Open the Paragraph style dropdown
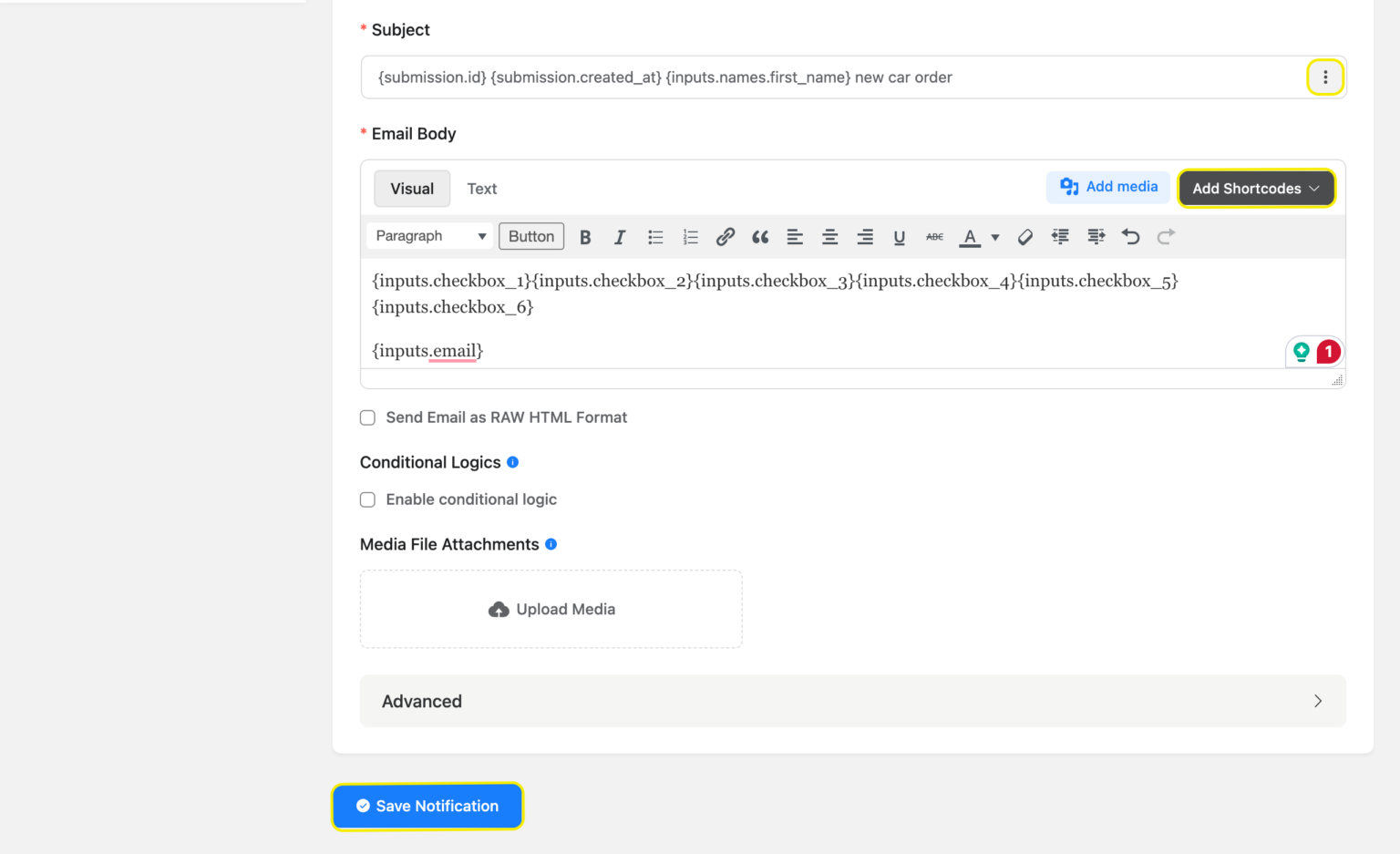Image resolution: width=1400 pixels, height=854 pixels. pos(428,235)
